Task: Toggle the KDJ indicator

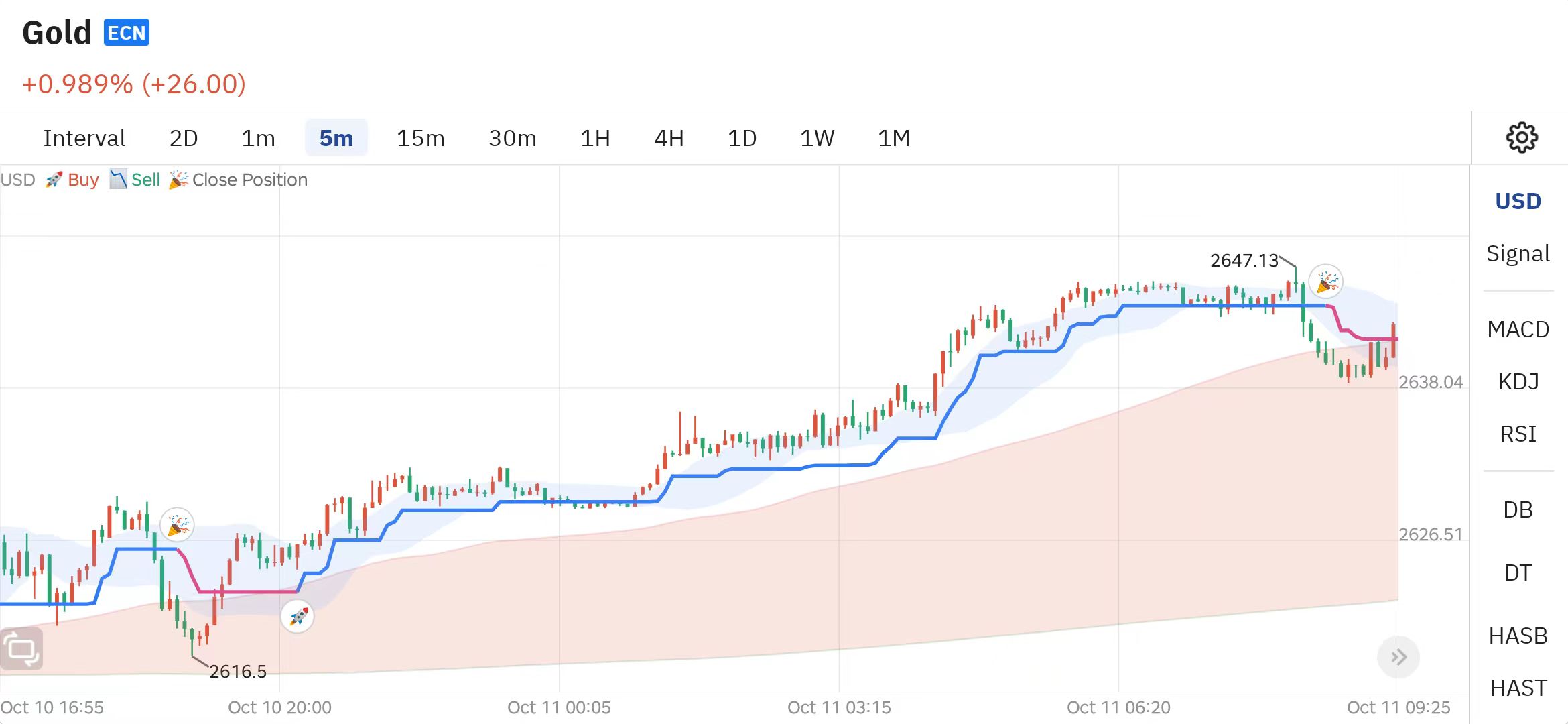Action: coord(1518,381)
